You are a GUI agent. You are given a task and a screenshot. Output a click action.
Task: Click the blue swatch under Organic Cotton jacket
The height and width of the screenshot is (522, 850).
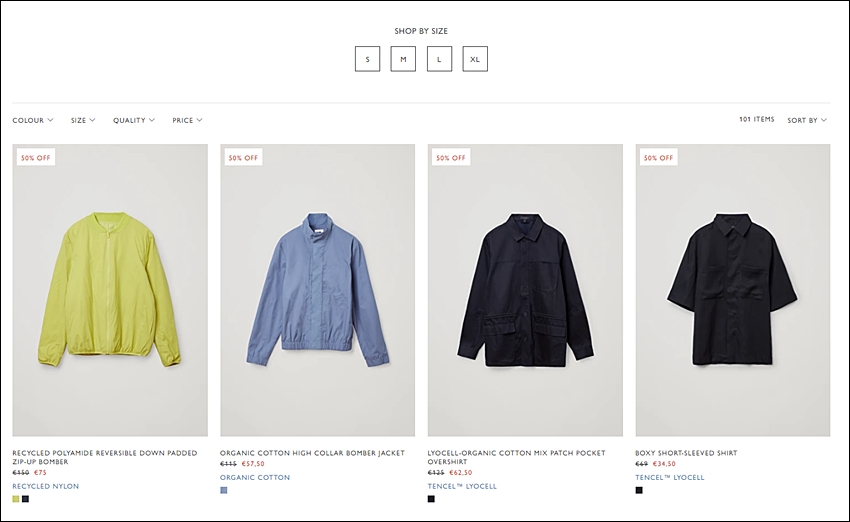(x=223, y=490)
